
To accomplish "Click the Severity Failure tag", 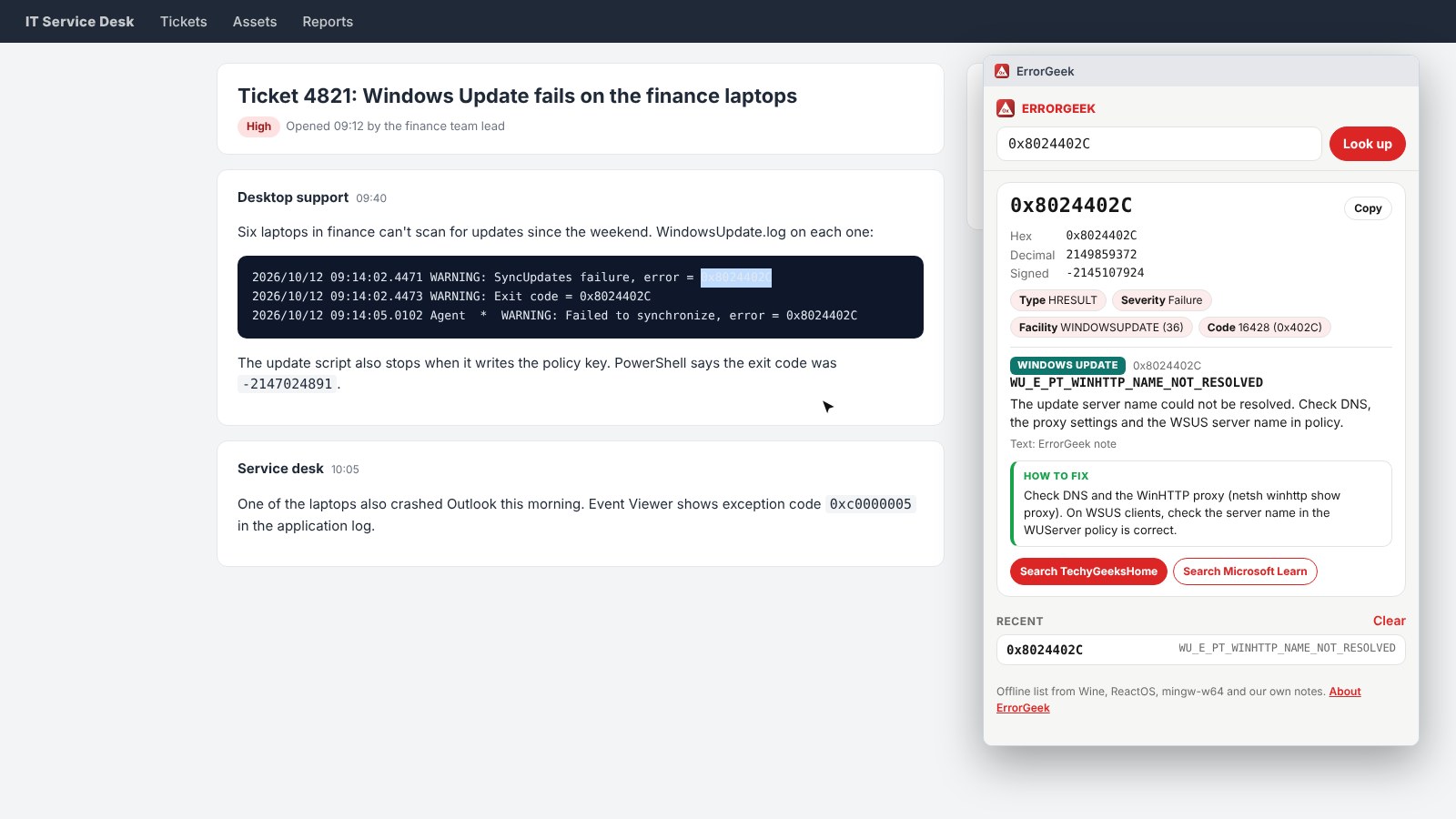I will pyautogui.click(x=1161, y=300).
